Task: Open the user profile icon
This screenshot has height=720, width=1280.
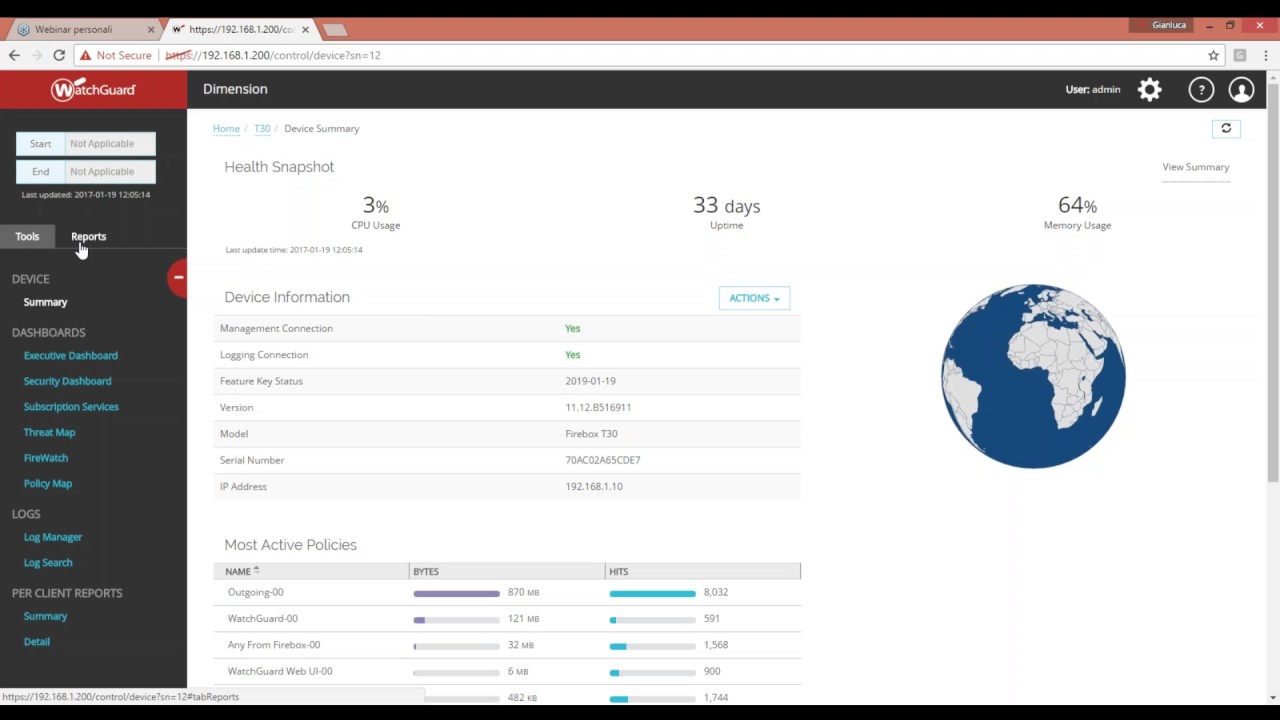Action: [1241, 90]
